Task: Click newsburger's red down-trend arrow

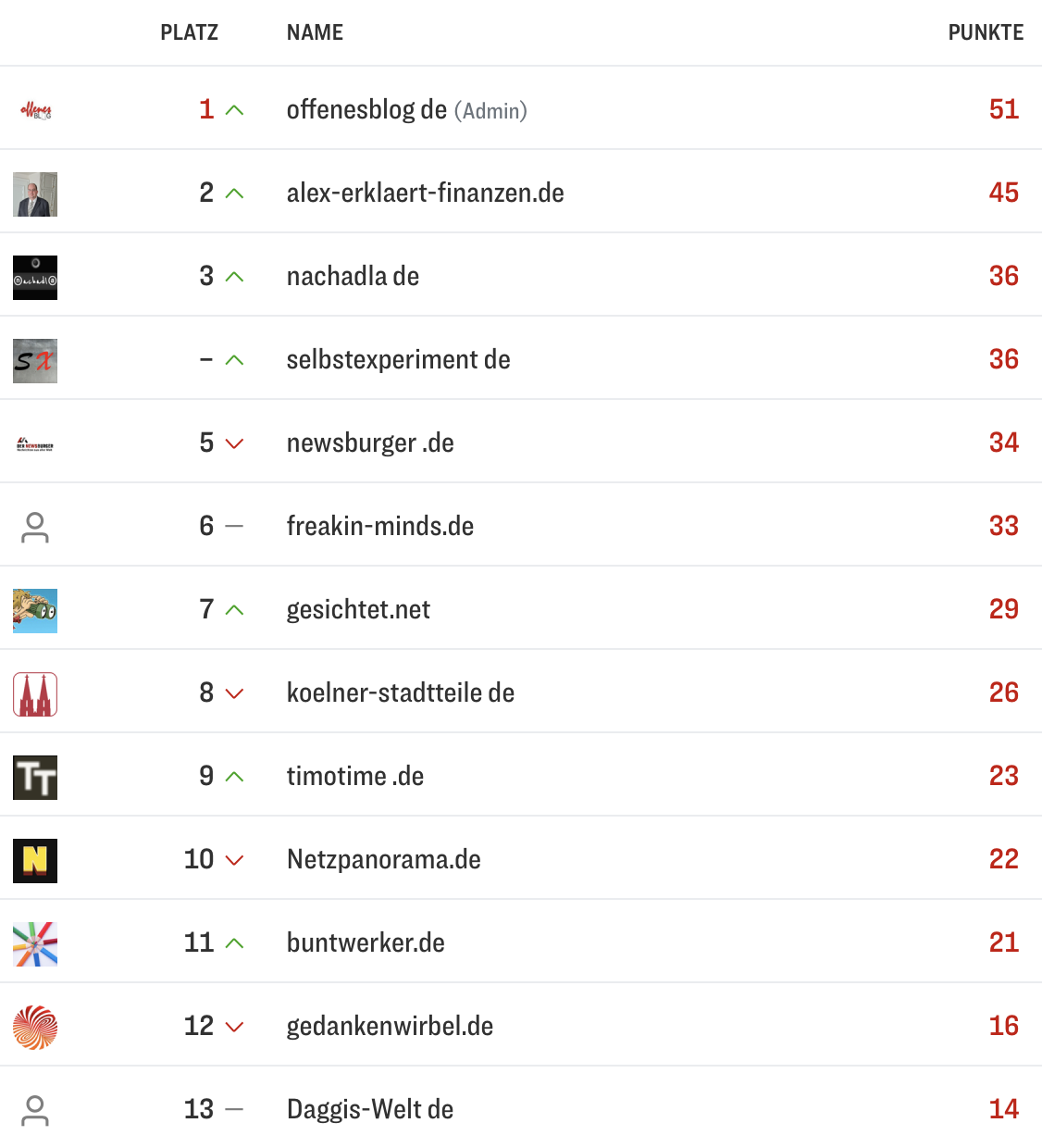Action: pos(235,443)
